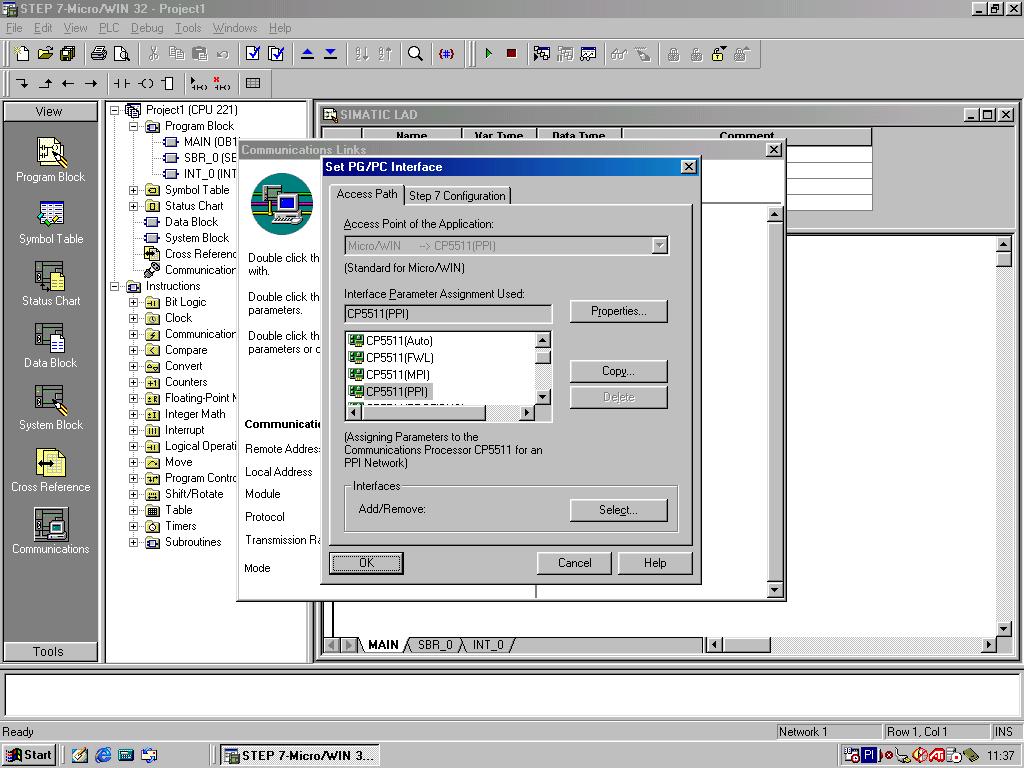This screenshot has height=768, width=1024.
Task: Select CP5511(MPI) in the interface list
Action: 389,374
